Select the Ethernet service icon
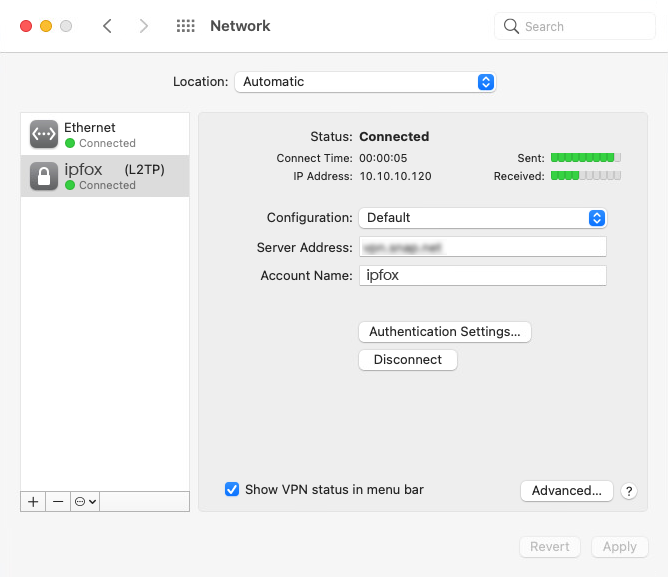 pyautogui.click(x=44, y=134)
